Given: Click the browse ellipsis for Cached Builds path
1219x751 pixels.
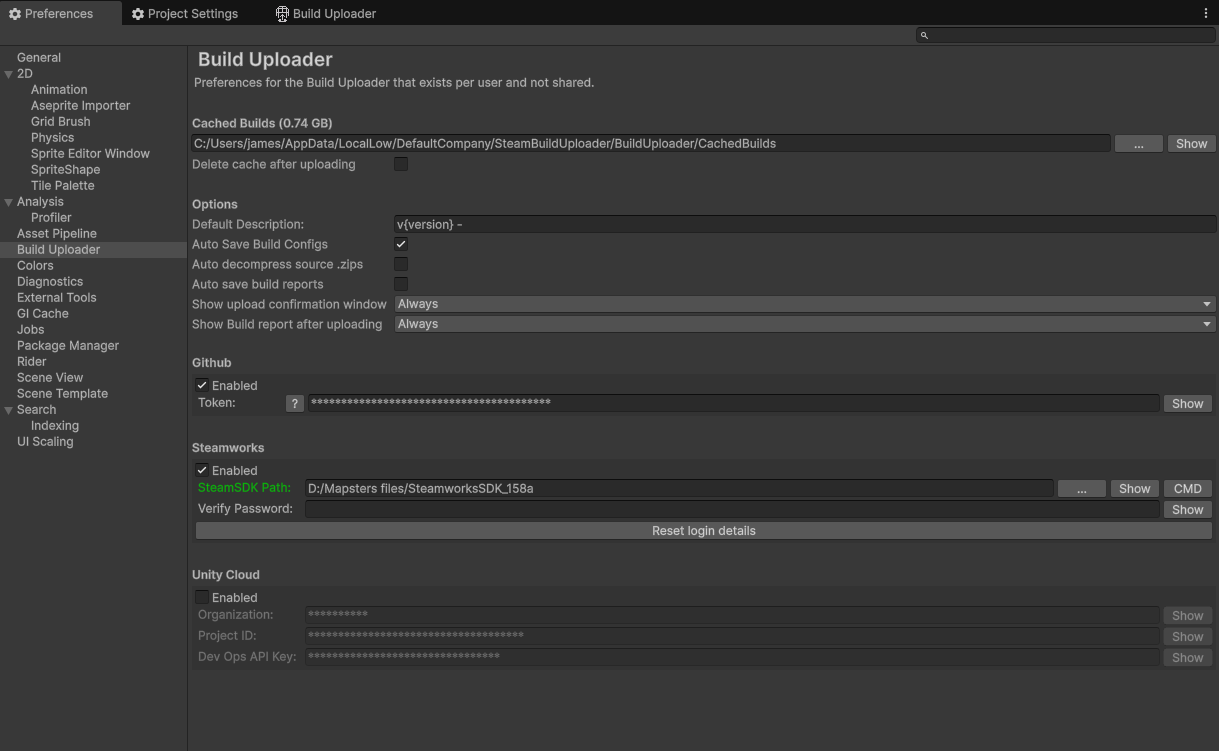Looking at the screenshot, I should pyautogui.click(x=1138, y=143).
